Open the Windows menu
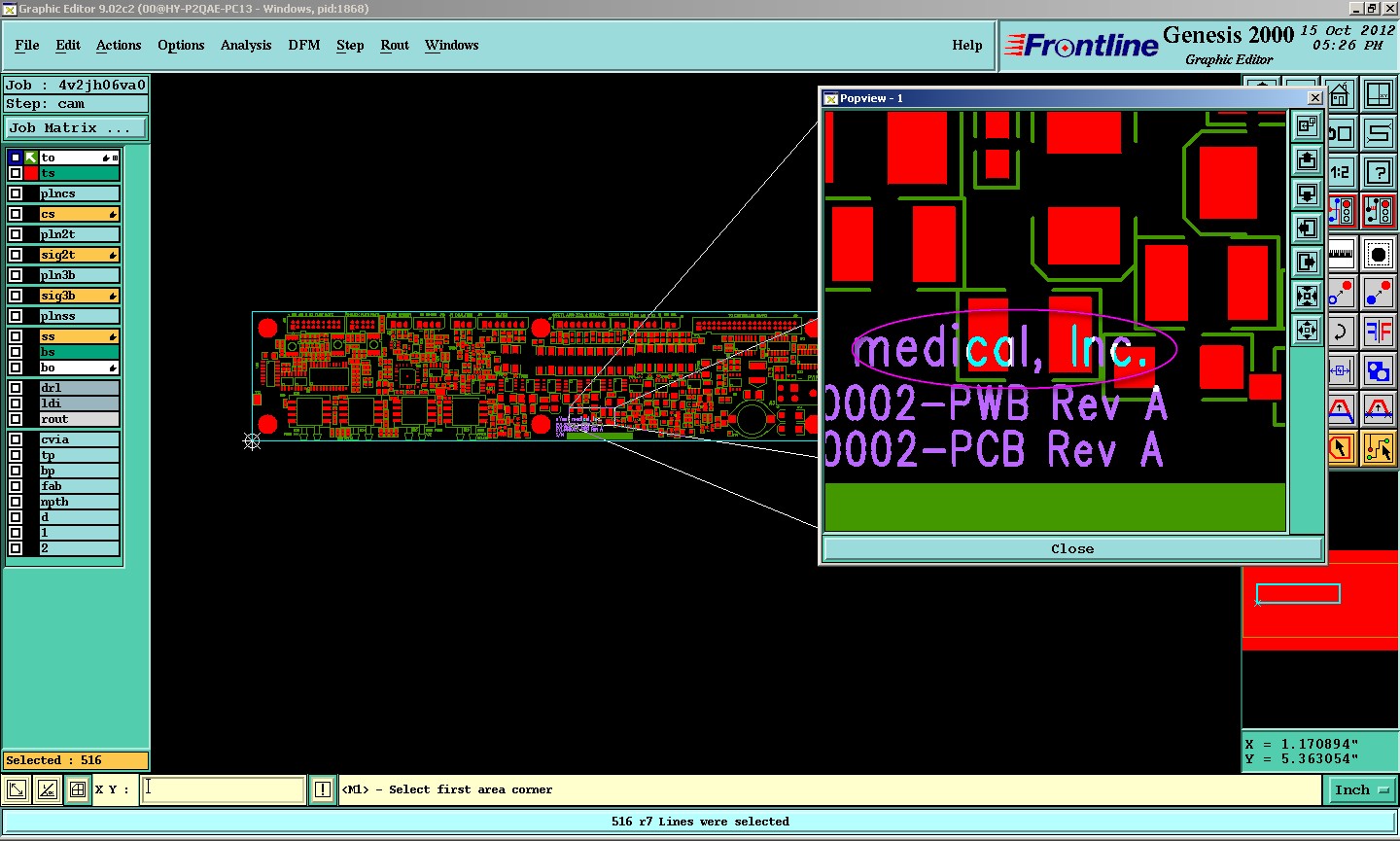The width and height of the screenshot is (1400, 841). click(452, 45)
